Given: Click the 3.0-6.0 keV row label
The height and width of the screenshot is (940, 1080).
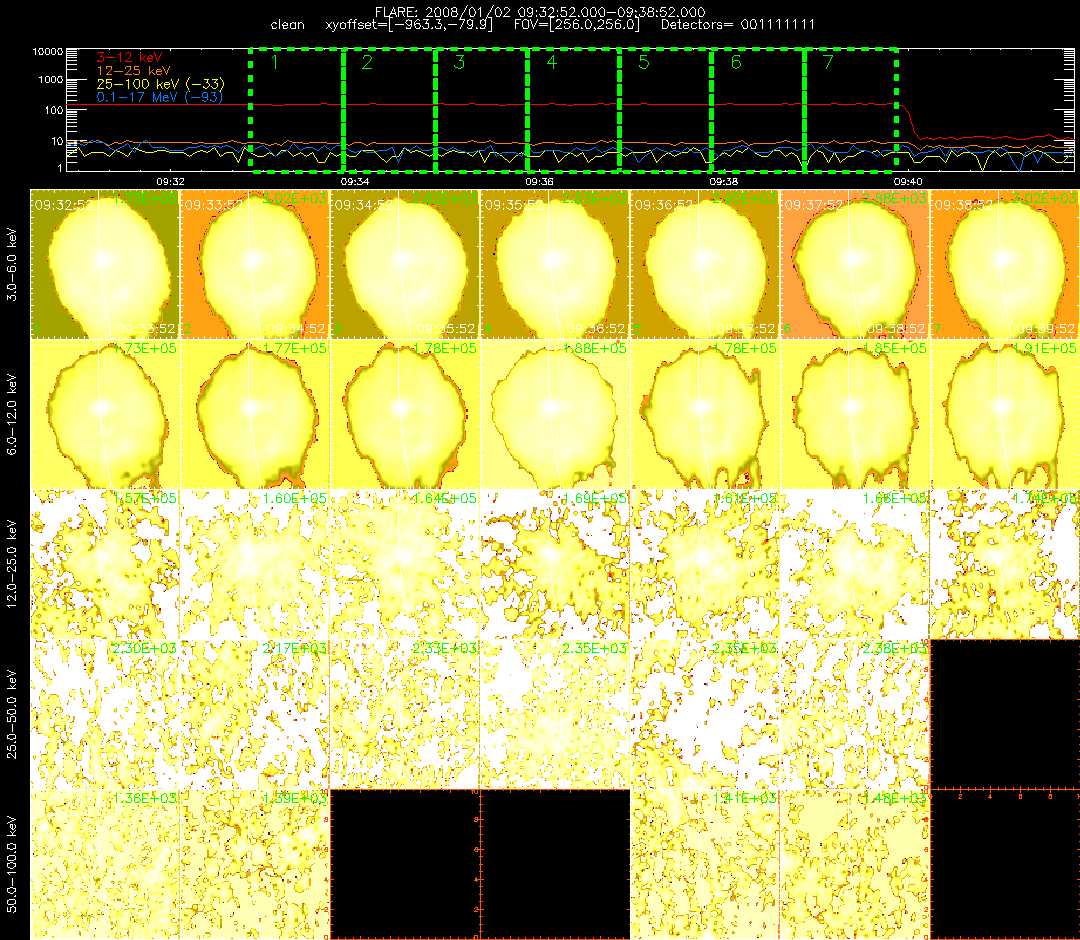Looking at the screenshot, I should [x=12, y=264].
